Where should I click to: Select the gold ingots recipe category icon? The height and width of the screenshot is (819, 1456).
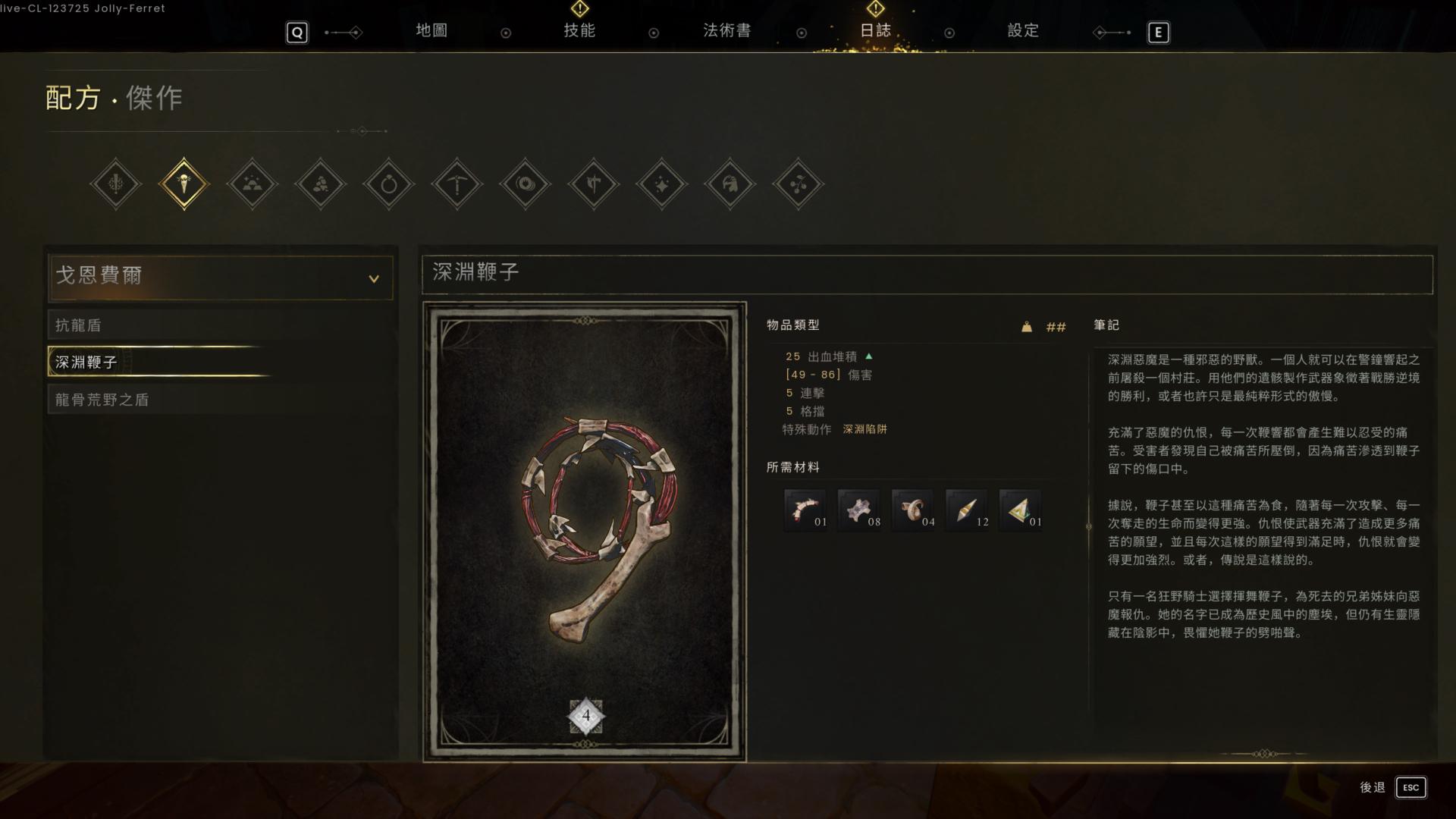click(x=252, y=184)
